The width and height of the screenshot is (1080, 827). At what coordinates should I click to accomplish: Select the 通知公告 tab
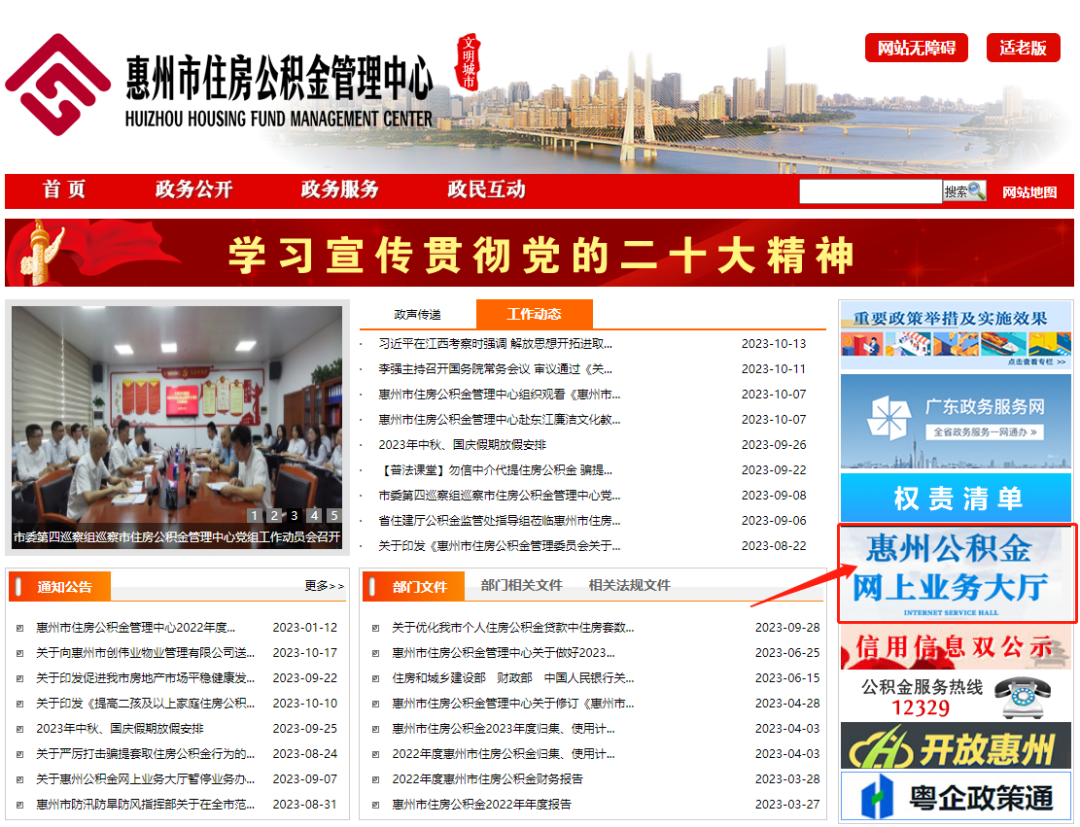pos(60,587)
